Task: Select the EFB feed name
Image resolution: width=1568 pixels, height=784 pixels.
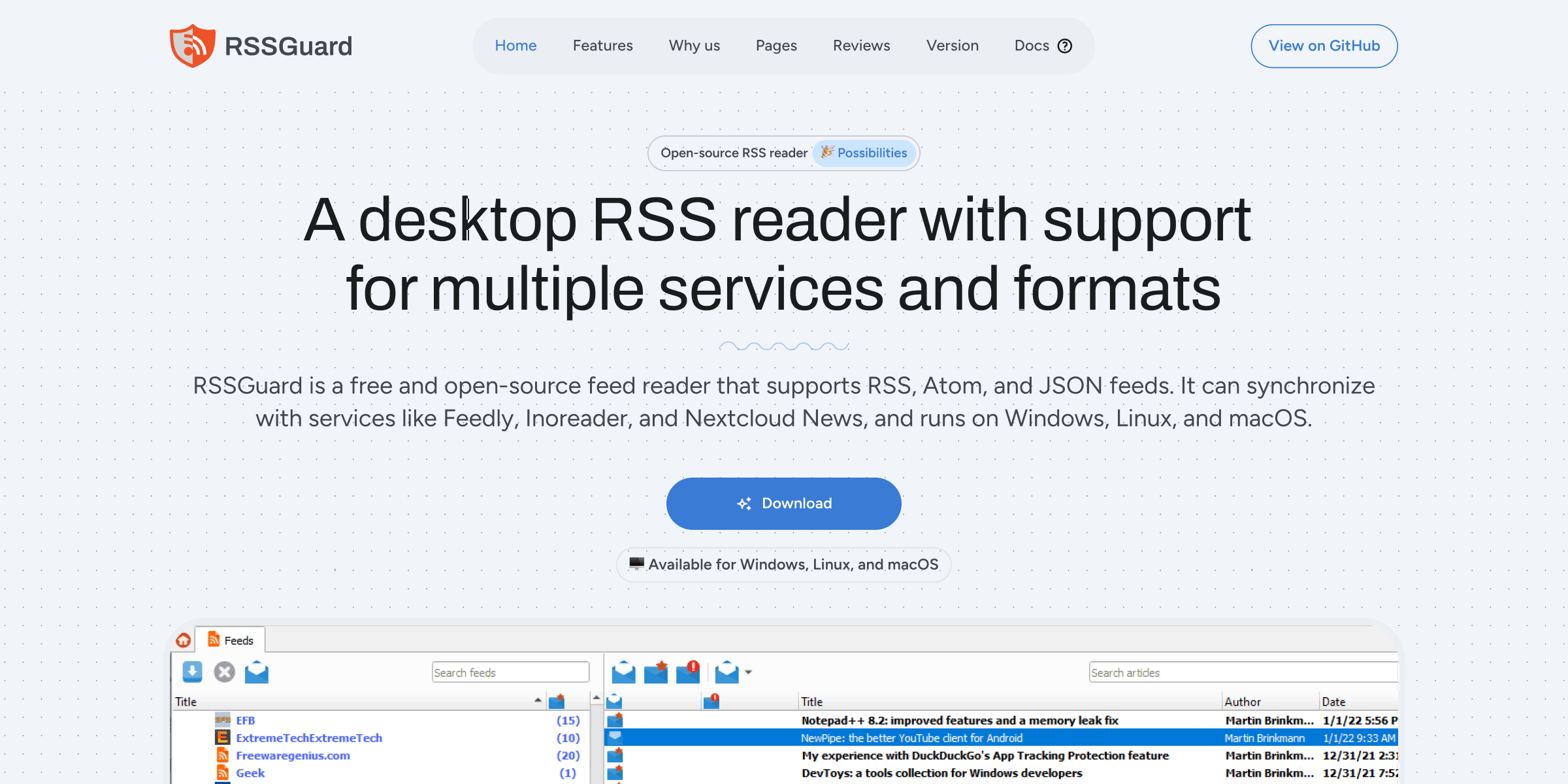Action: click(x=245, y=720)
